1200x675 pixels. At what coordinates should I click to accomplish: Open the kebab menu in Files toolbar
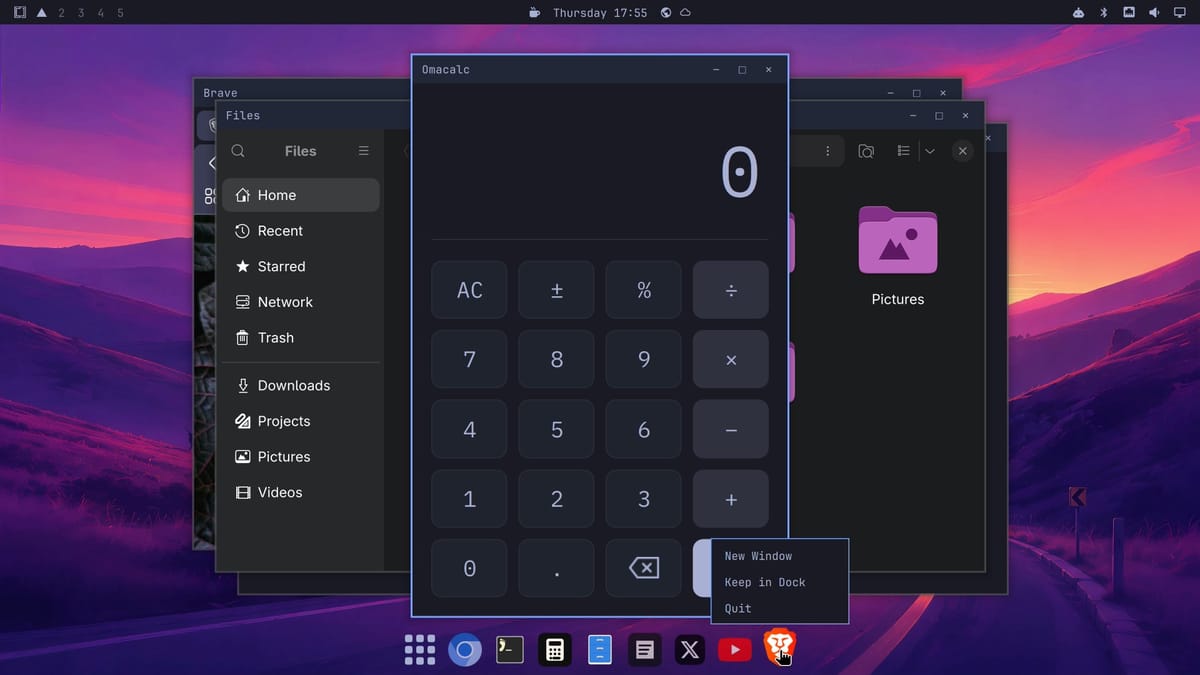(827, 151)
